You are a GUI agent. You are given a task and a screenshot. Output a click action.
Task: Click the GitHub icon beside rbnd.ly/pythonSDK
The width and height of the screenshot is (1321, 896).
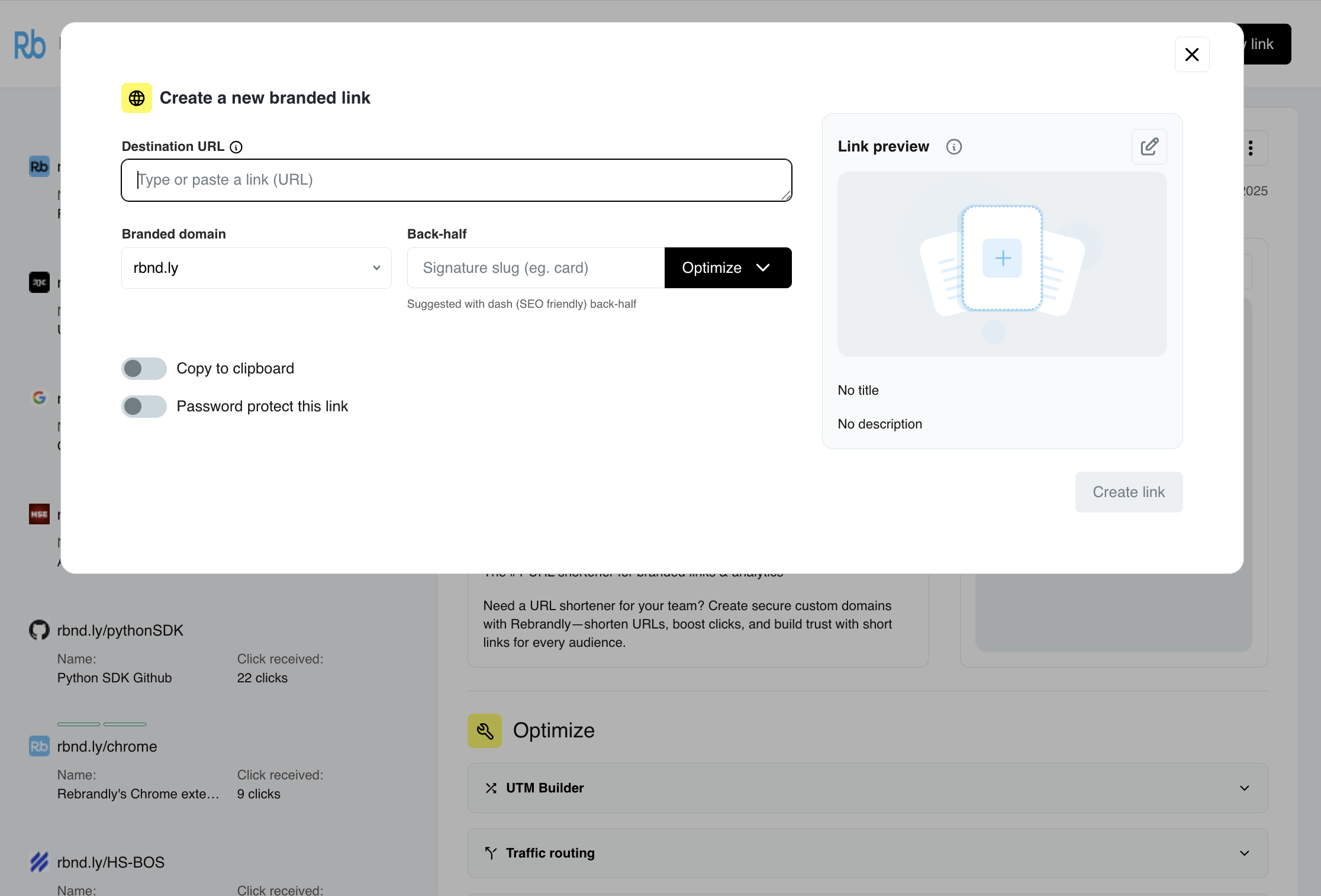pyautogui.click(x=38, y=630)
